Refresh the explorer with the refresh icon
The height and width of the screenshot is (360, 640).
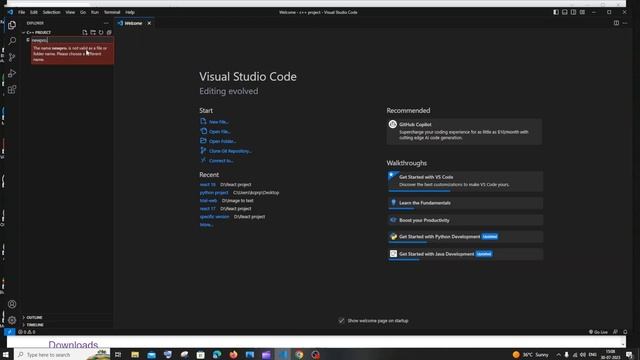101,32
